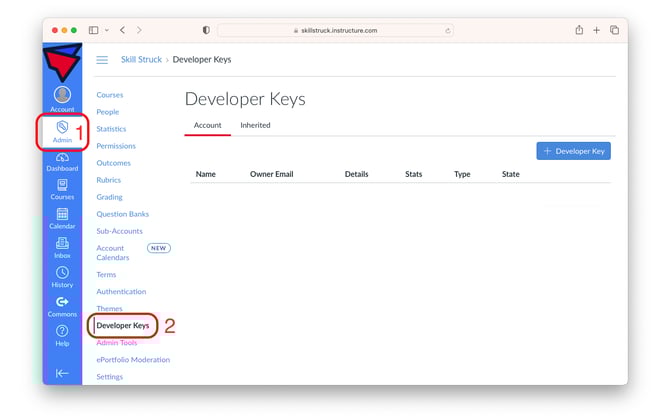
Task: Click the Skill Struck breadcrumb link
Action: pos(141,59)
